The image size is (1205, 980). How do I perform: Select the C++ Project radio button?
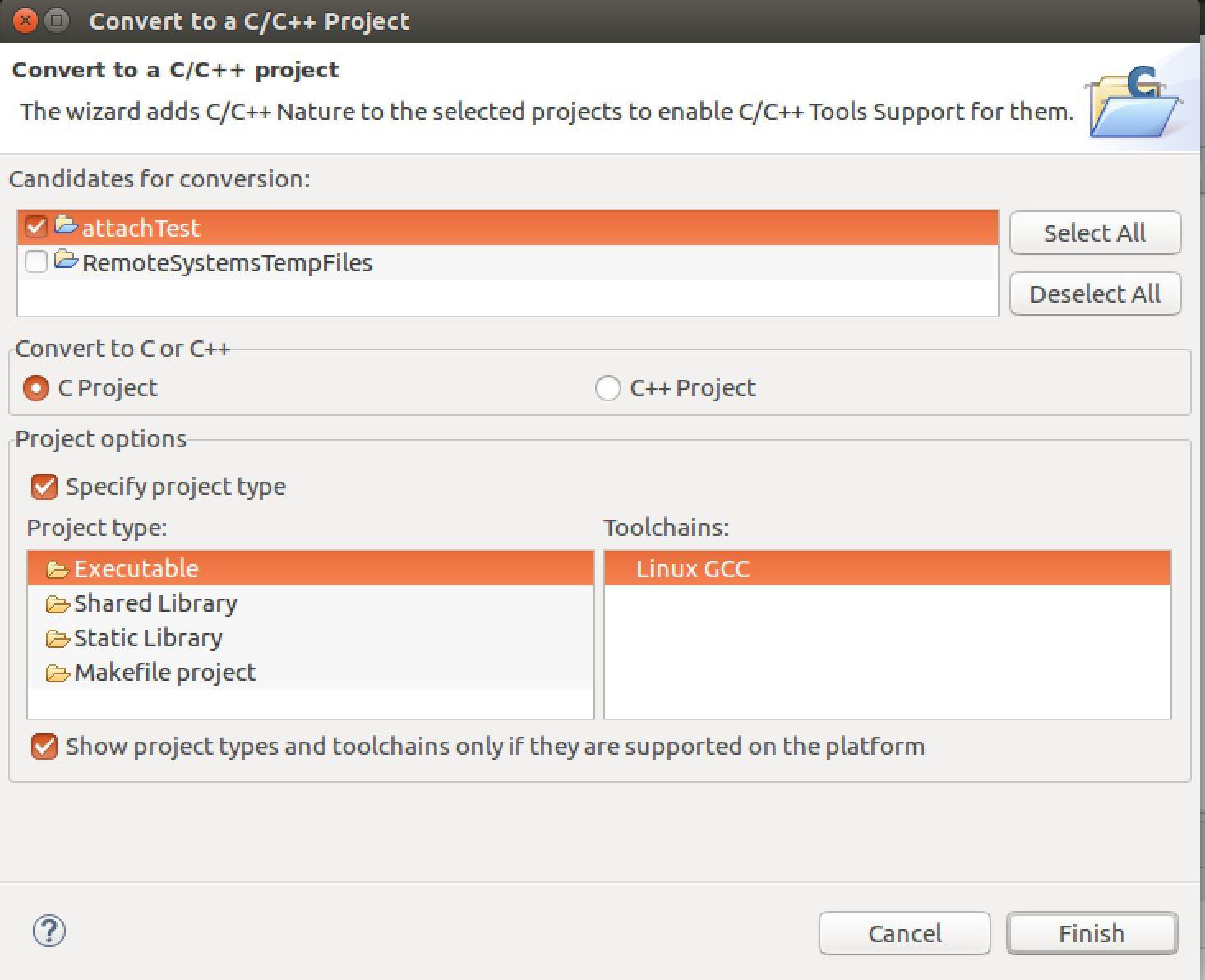(x=608, y=387)
